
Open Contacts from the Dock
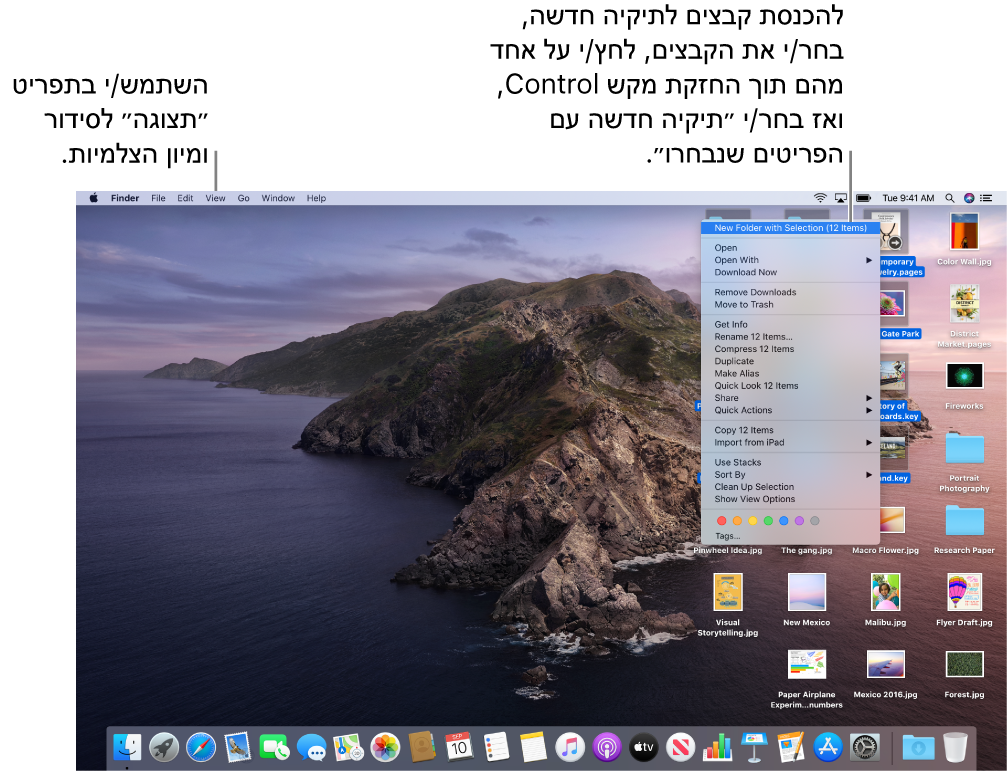click(x=422, y=747)
